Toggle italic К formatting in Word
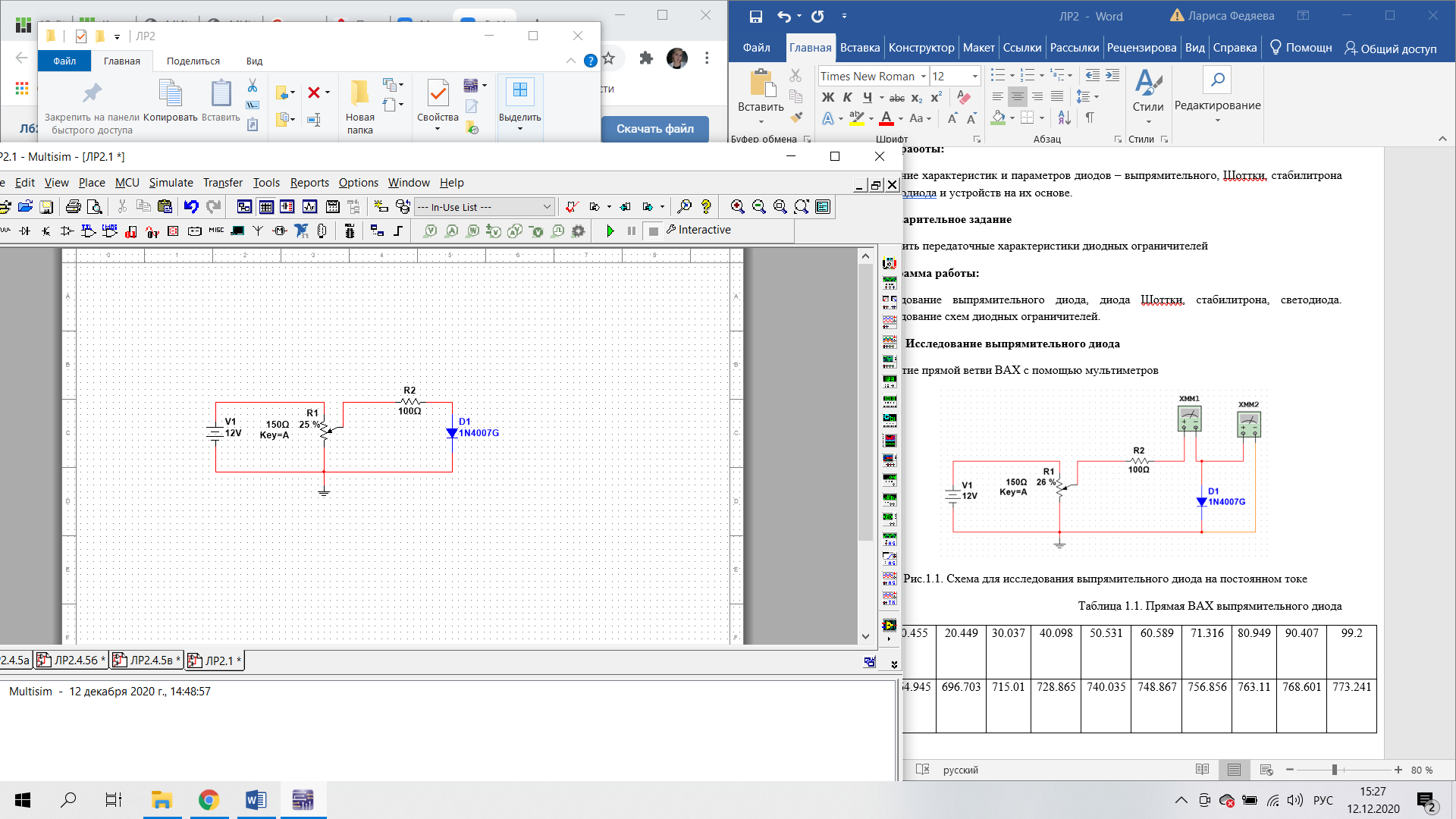Screen dimensions: 1456x819 [848, 97]
